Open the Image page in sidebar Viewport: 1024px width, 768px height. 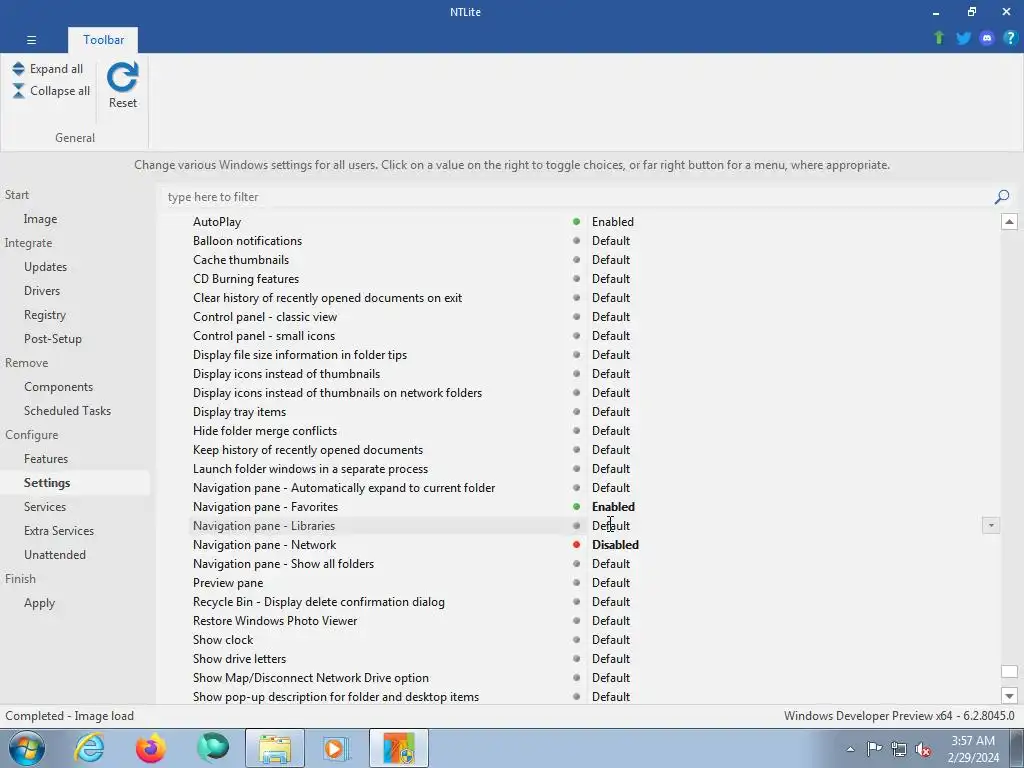click(40, 219)
